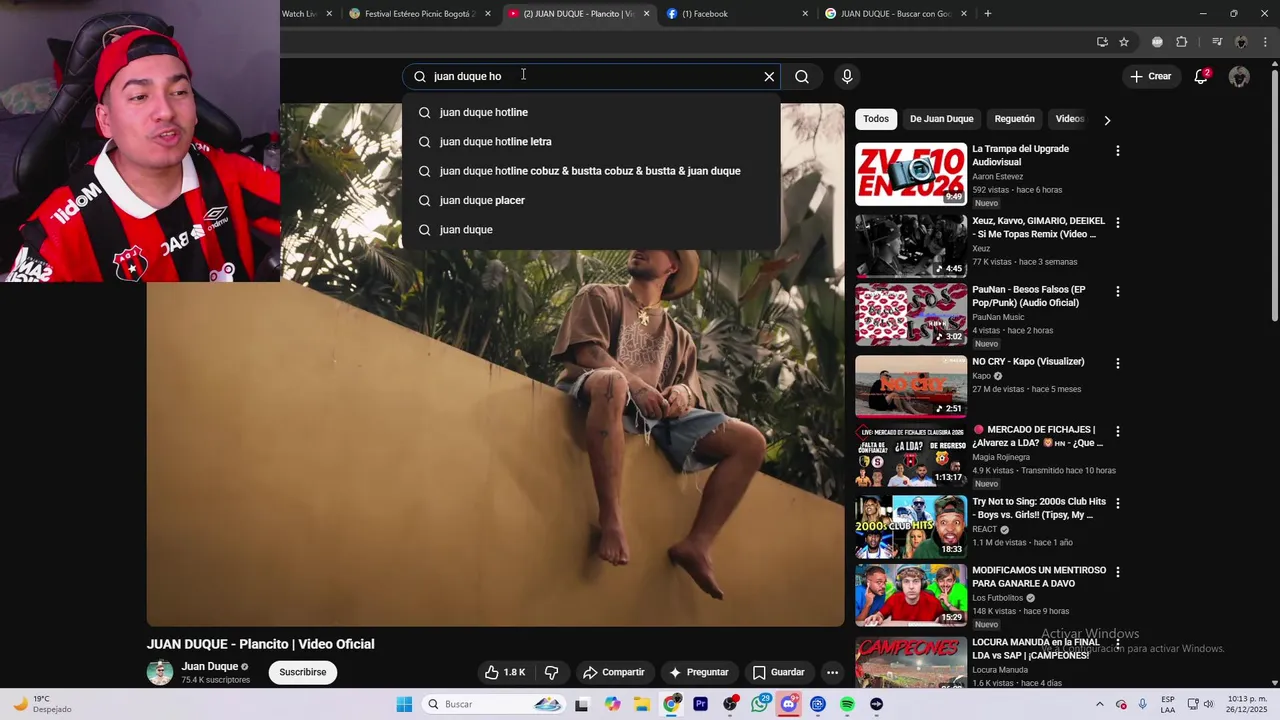The width and height of the screenshot is (1280, 720).
Task: Select the 'juan duque hotline letra' suggestion
Action: tap(591, 141)
